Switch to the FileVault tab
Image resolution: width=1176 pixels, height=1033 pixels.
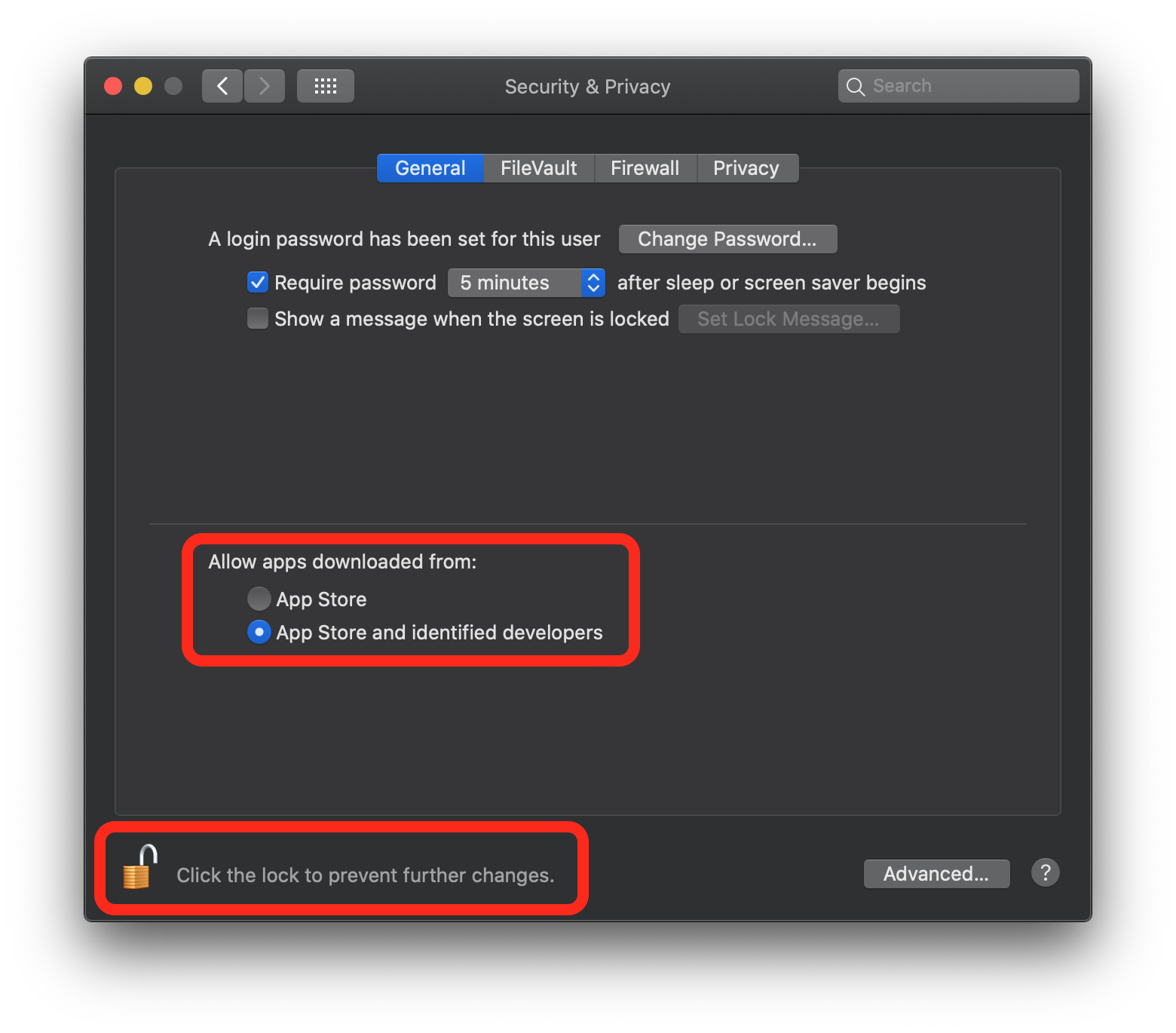[x=538, y=168]
